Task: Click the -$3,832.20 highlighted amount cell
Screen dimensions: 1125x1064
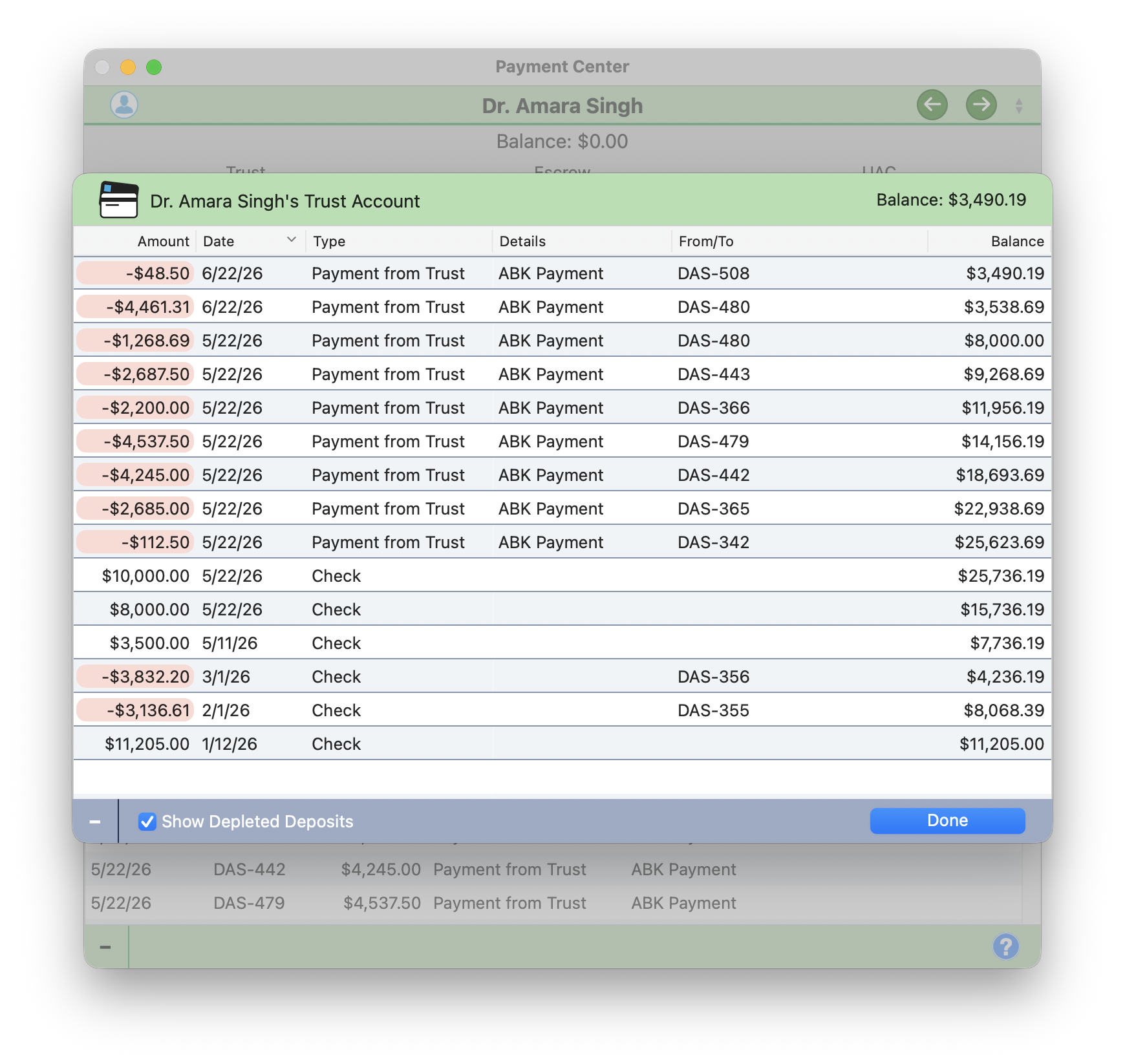Action: [x=134, y=677]
